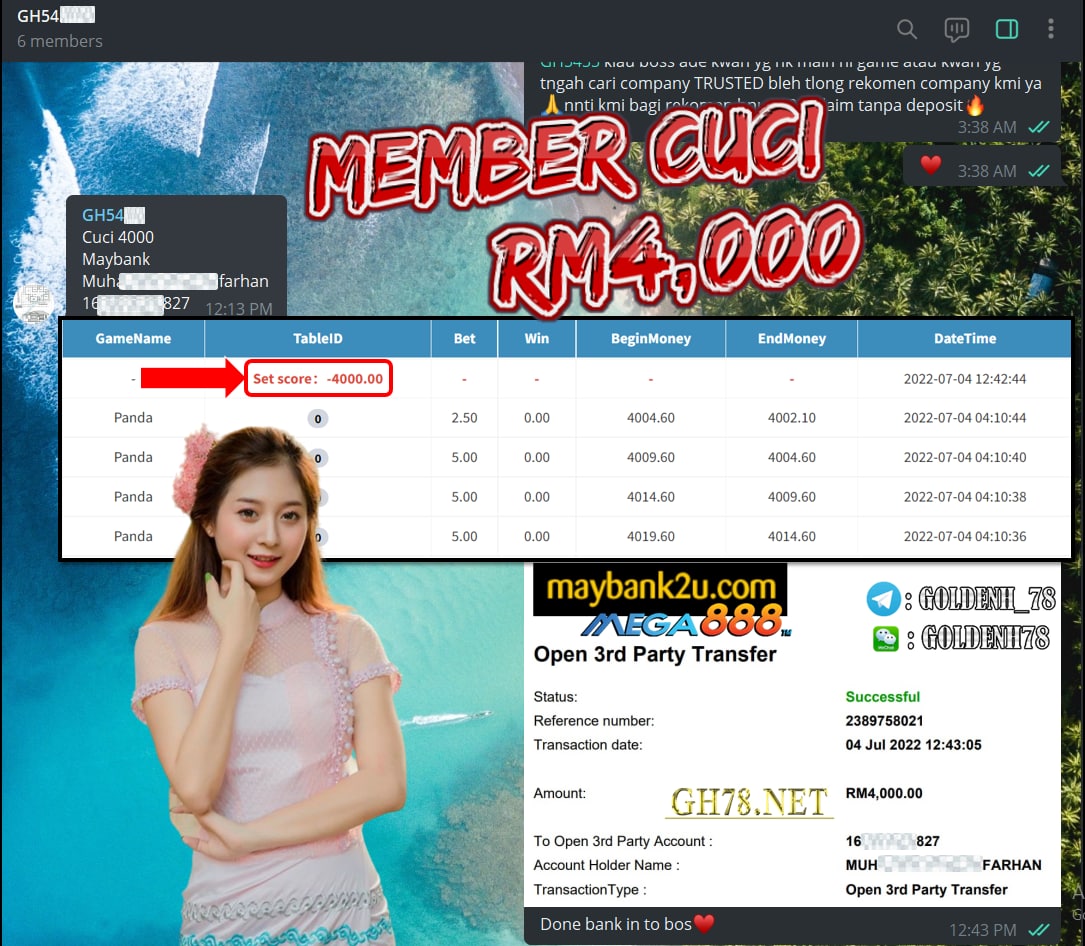Click the sender avatar beside Cuci 4000 message
This screenshot has height=946, width=1085.
[x=33, y=302]
